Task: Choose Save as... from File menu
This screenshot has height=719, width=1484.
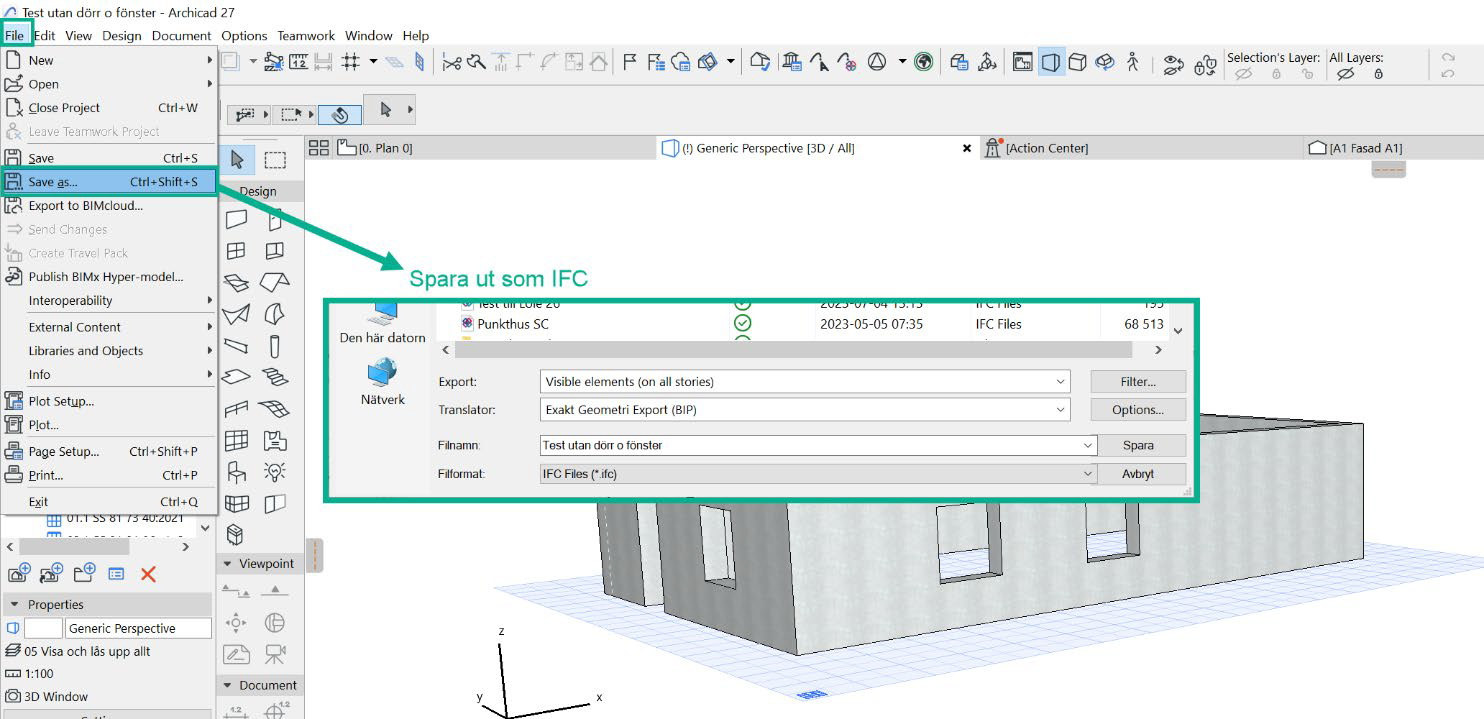Action: [109, 182]
